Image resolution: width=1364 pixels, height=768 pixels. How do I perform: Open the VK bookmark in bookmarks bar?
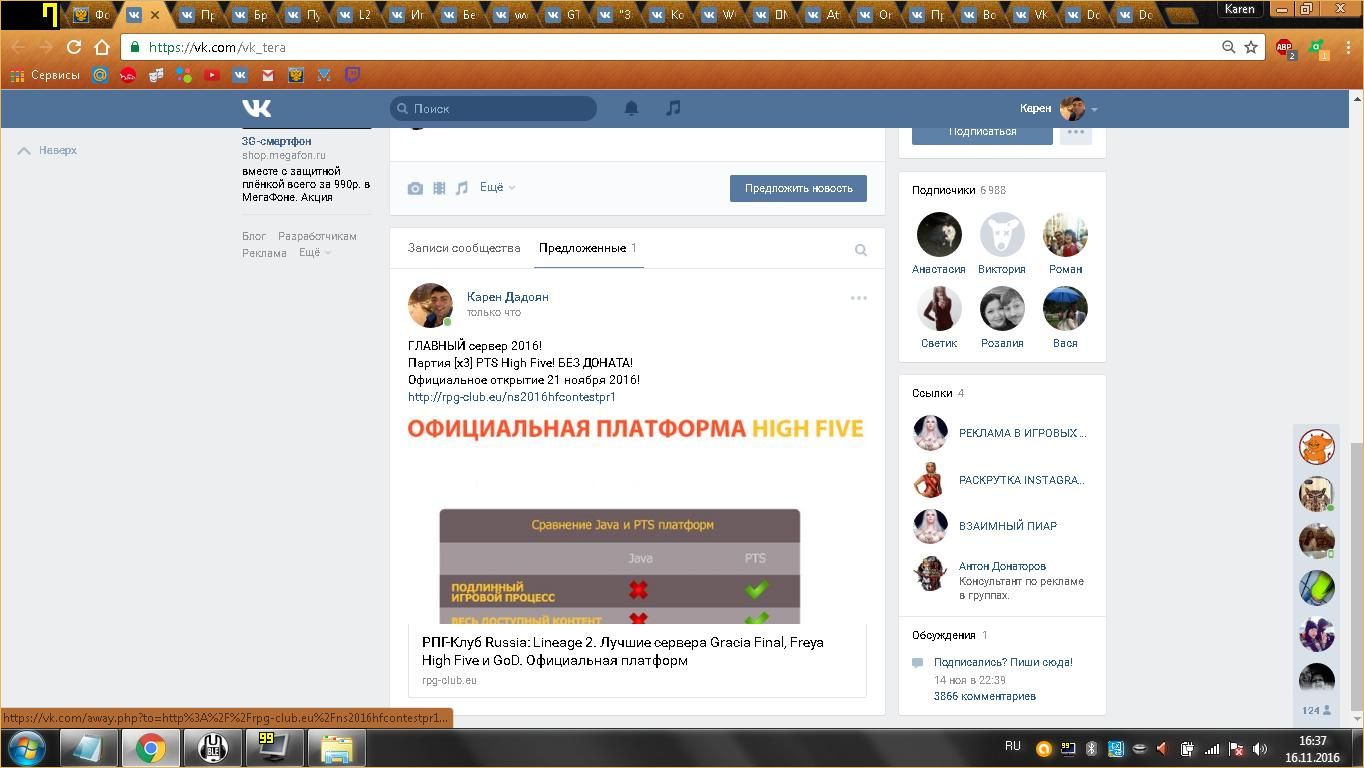tap(240, 75)
